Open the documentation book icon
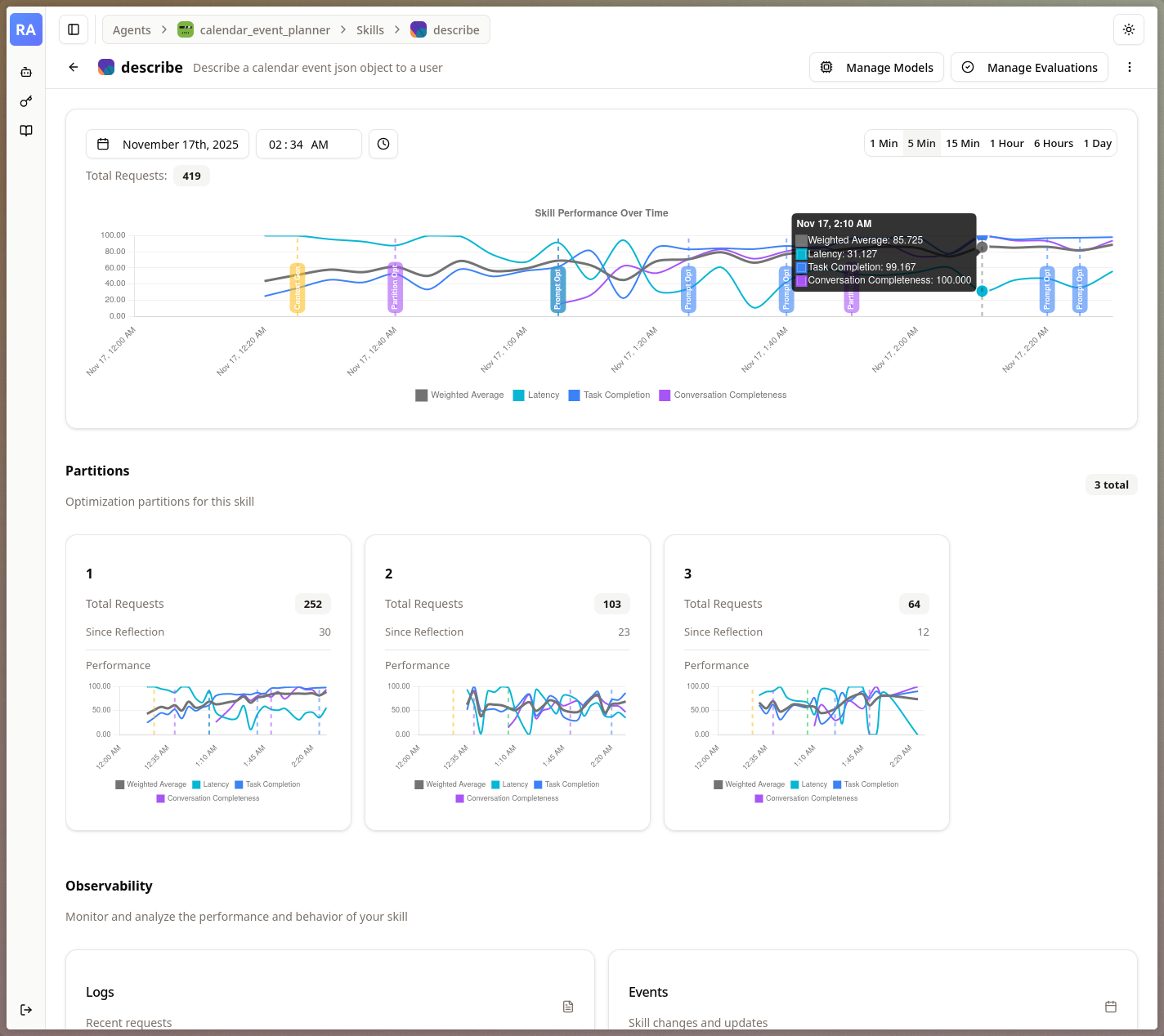This screenshot has width=1164, height=1036. point(26,131)
